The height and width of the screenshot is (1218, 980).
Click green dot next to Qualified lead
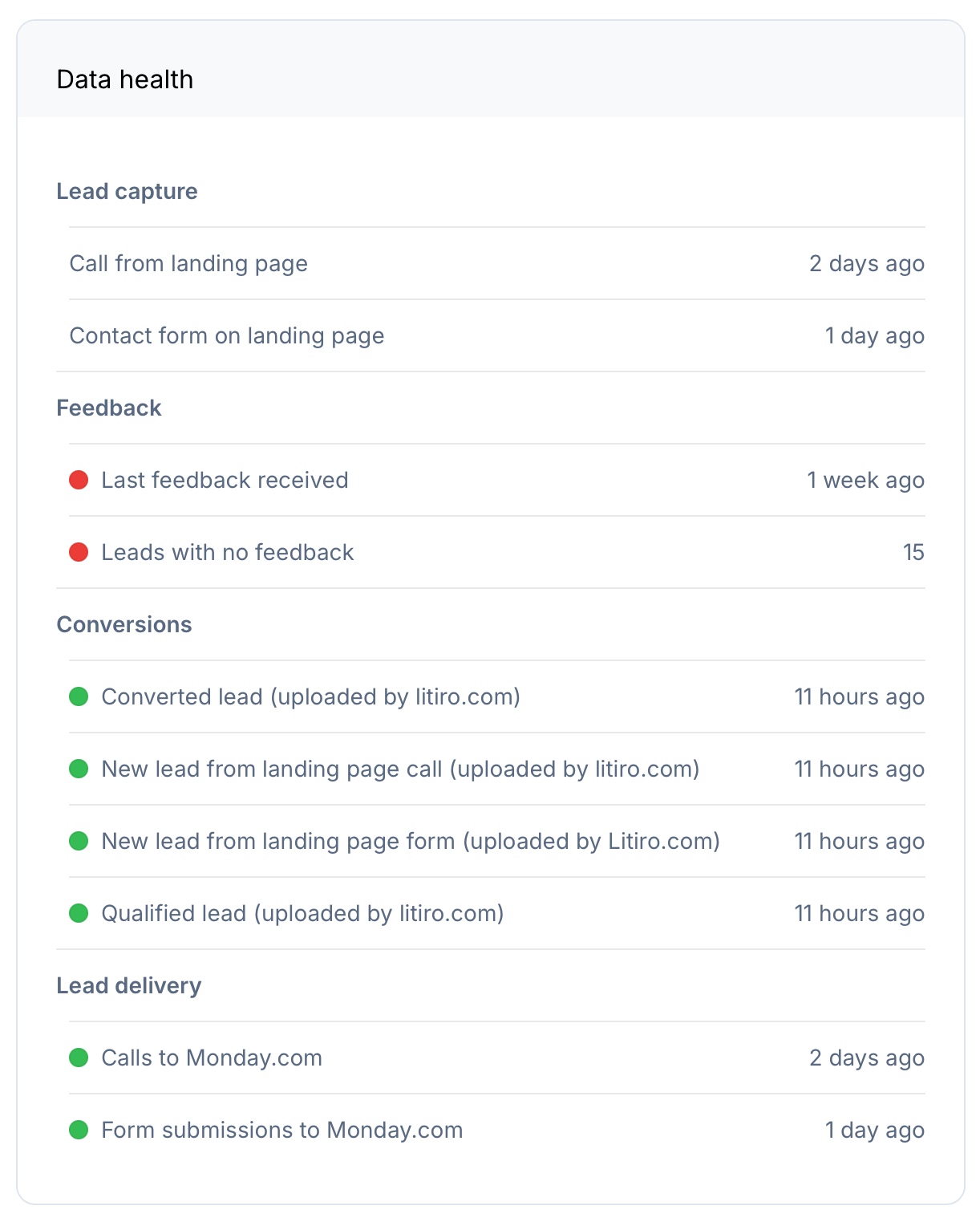click(x=79, y=913)
